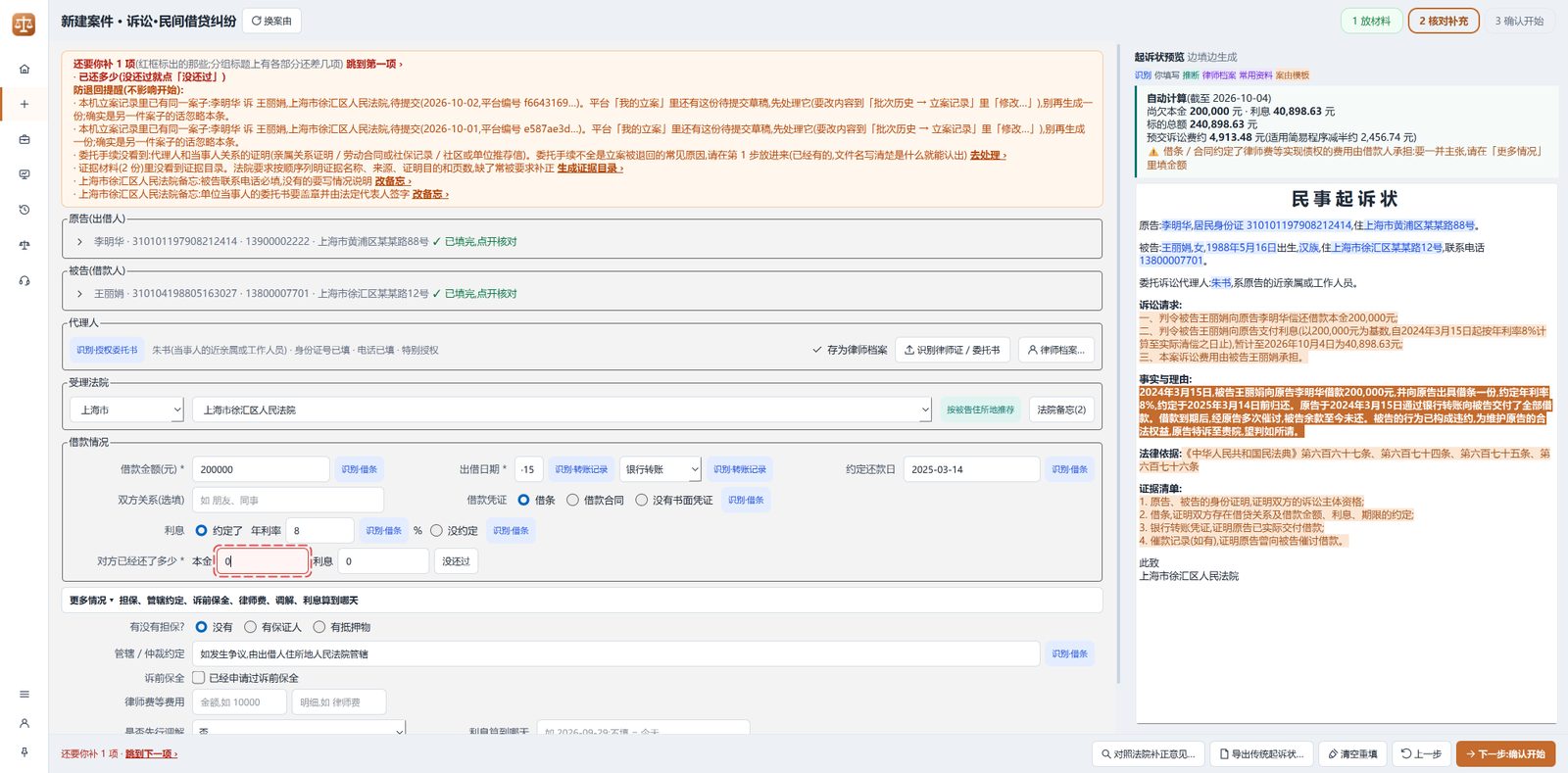The height and width of the screenshot is (773, 1568).
Task: Check 已经申请过诉前保全 checkbox
Action: [199, 678]
